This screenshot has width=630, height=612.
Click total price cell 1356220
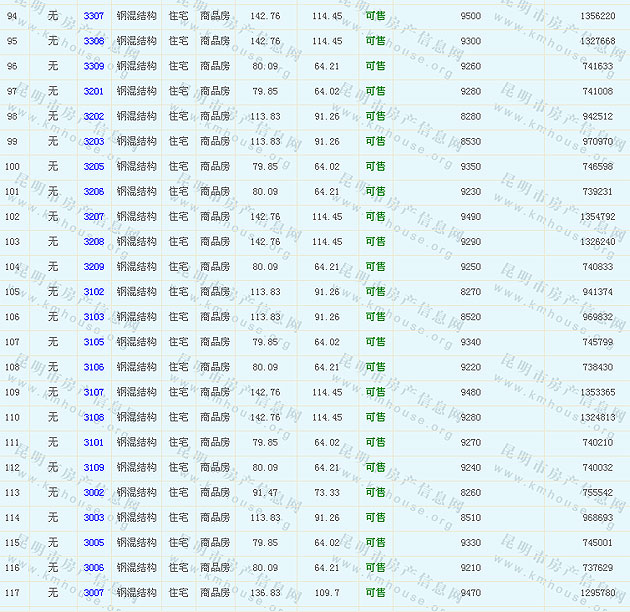point(597,17)
